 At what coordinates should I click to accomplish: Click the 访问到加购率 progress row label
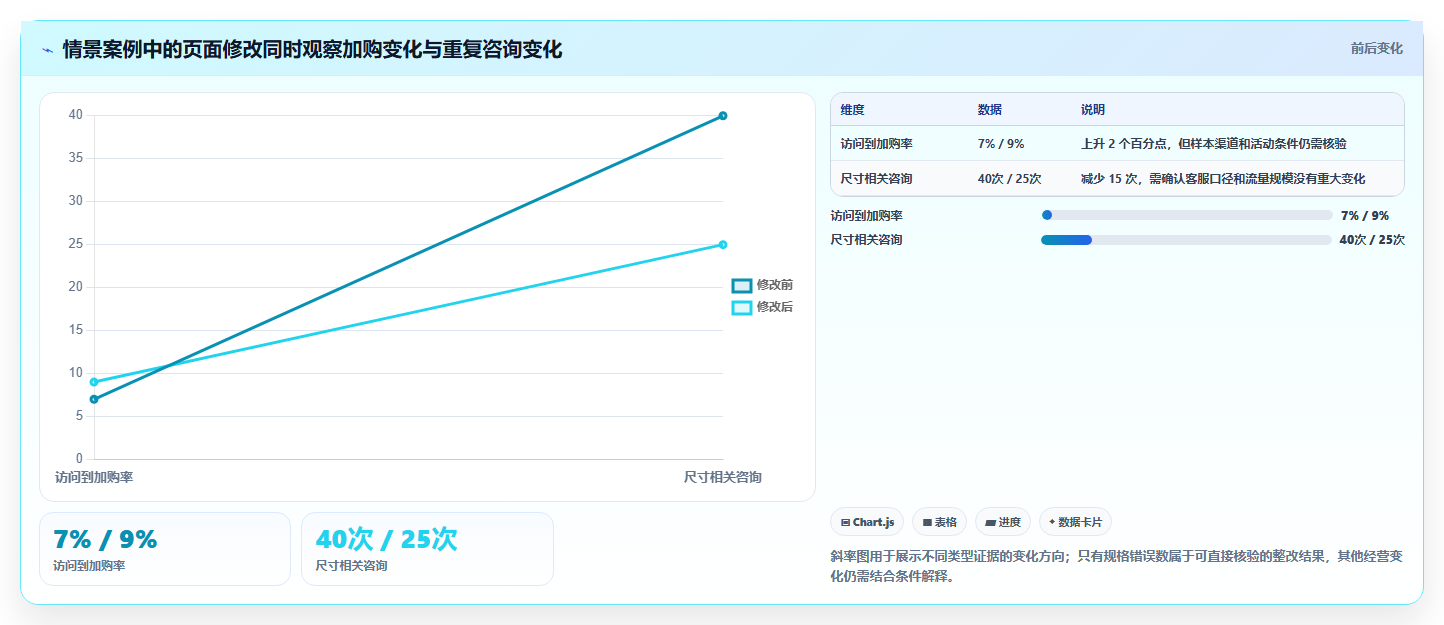click(866, 215)
